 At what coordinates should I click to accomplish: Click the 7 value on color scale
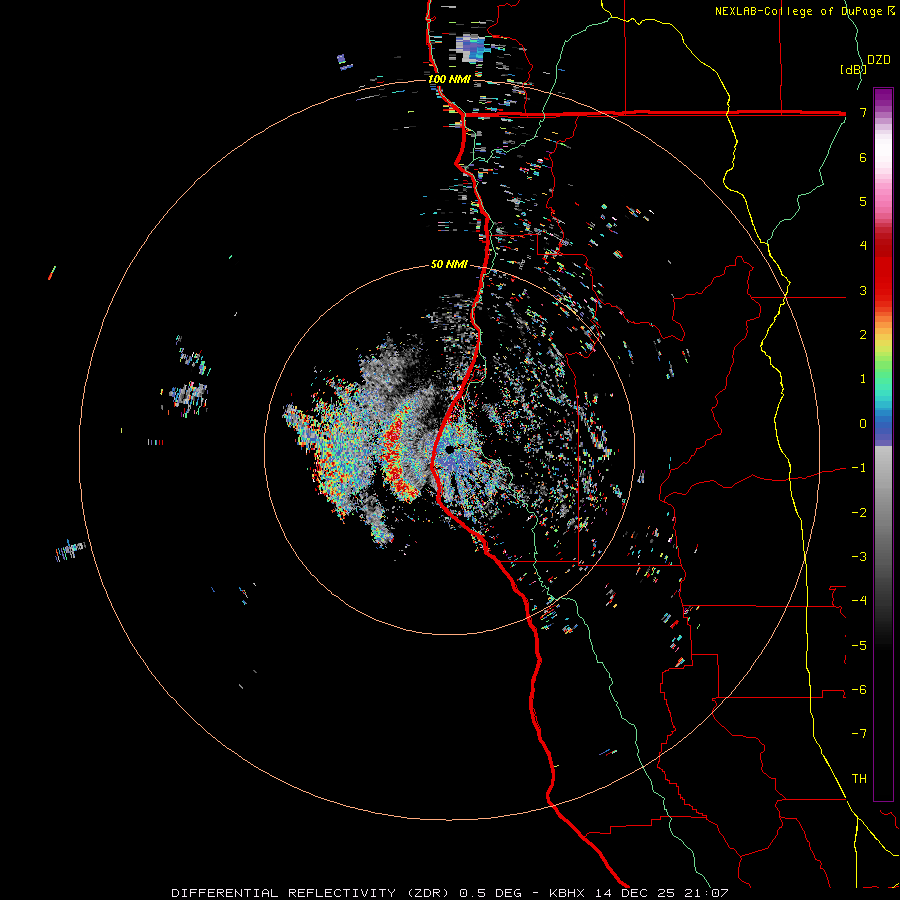coord(863,112)
